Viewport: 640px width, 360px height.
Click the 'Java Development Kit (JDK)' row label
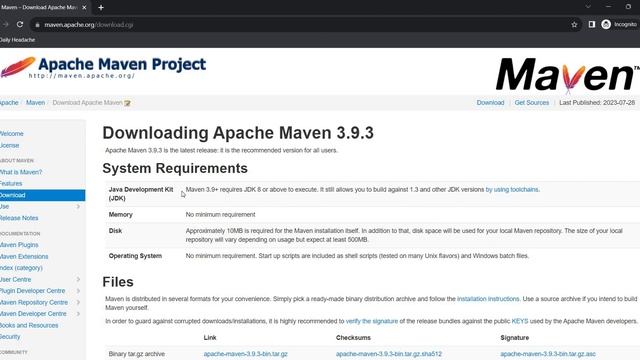click(141, 194)
